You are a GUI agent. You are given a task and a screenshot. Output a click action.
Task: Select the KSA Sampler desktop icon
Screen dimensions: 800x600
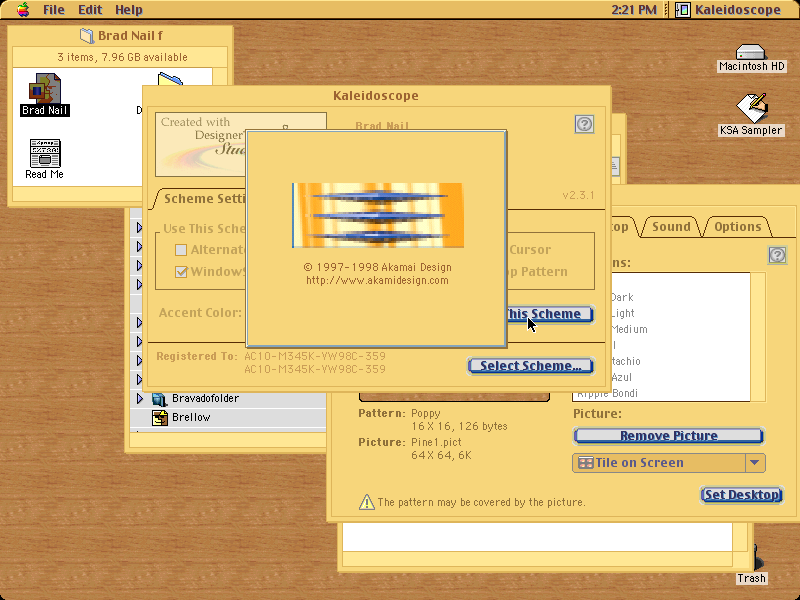coord(752,108)
